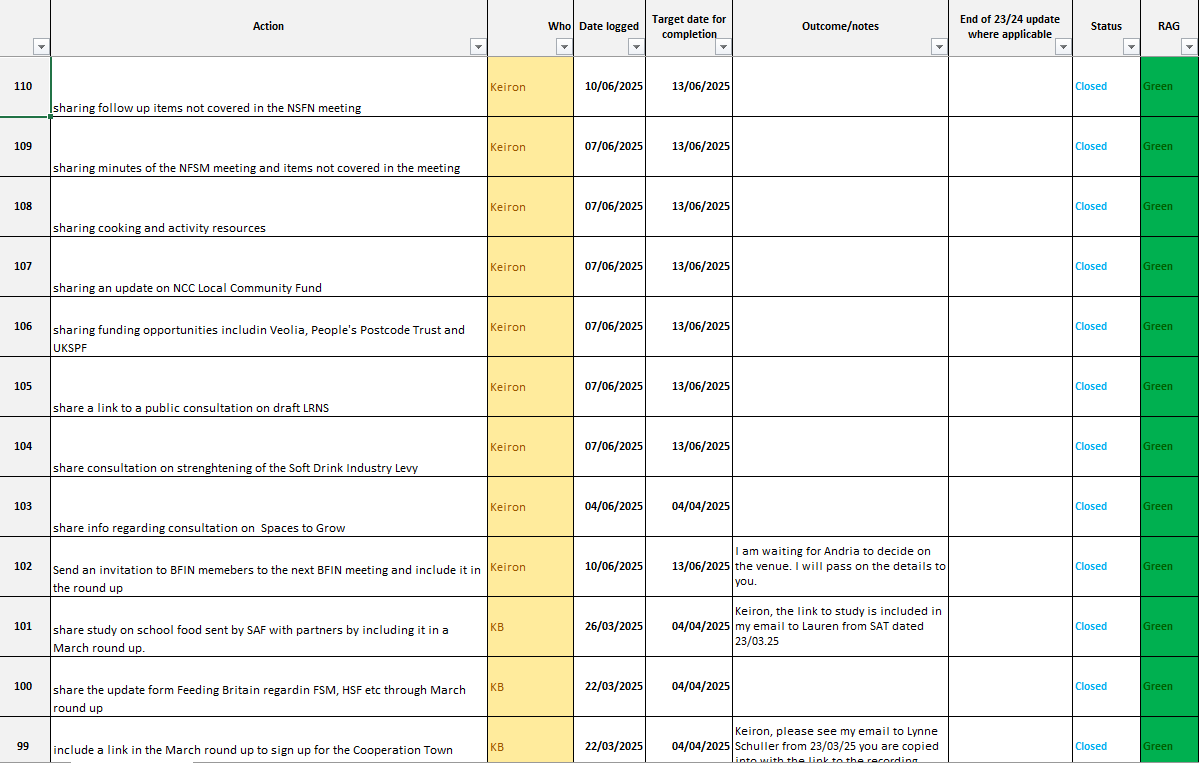1199x763 pixels.
Task: Select date logged 10/06/2025 in row 110
Action: pos(609,86)
